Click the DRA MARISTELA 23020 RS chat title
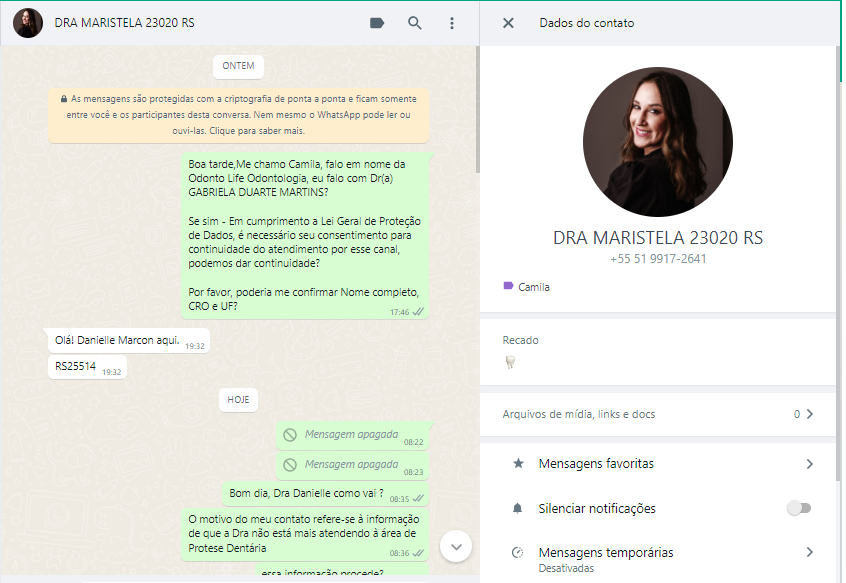 [125, 23]
